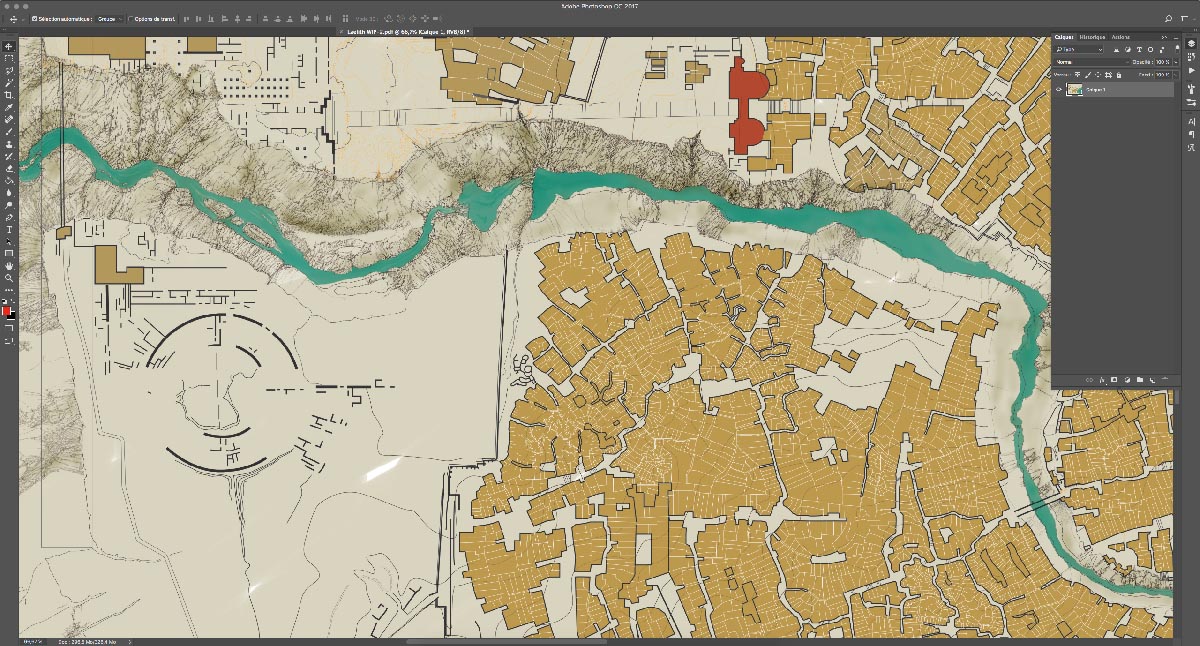Click the red foreground color swatch

(x=6, y=310)
